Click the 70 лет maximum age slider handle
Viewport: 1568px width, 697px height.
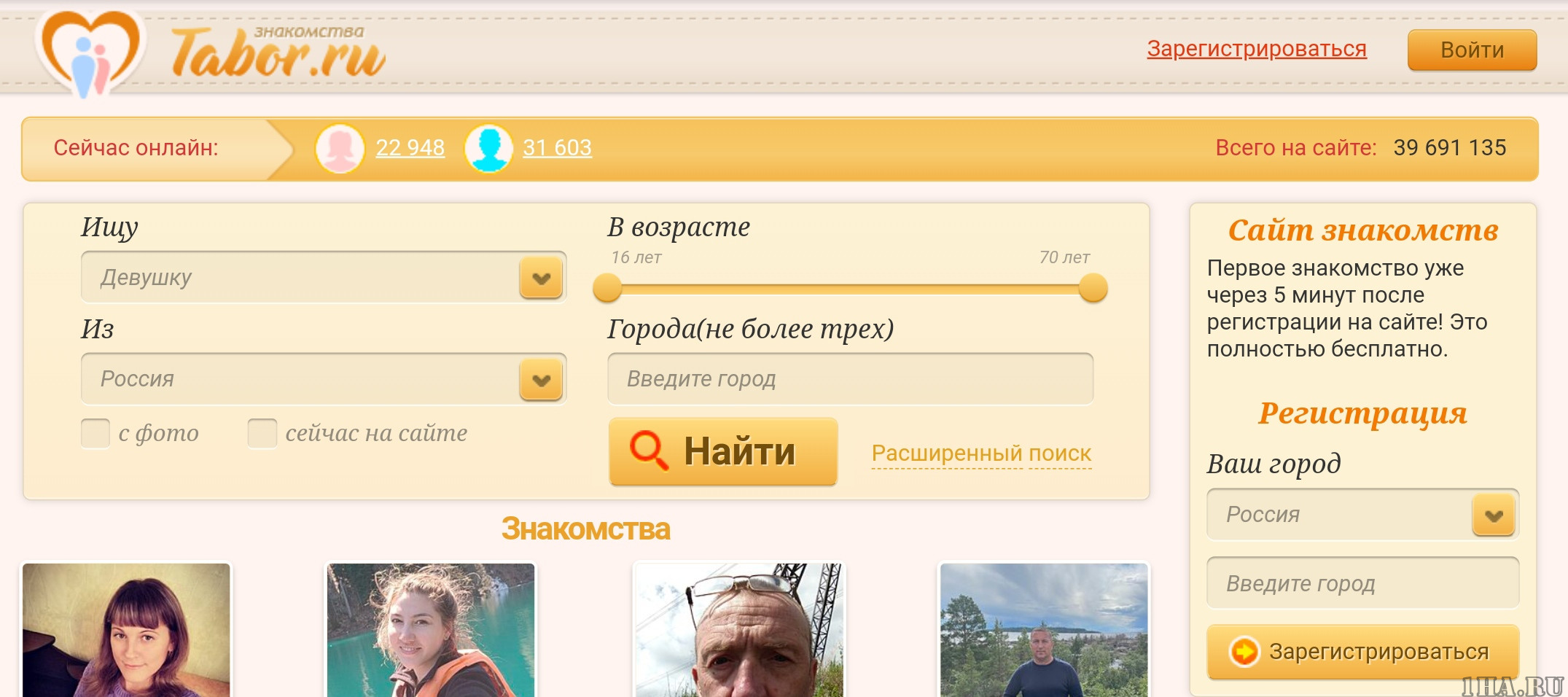coord(1093,288)
